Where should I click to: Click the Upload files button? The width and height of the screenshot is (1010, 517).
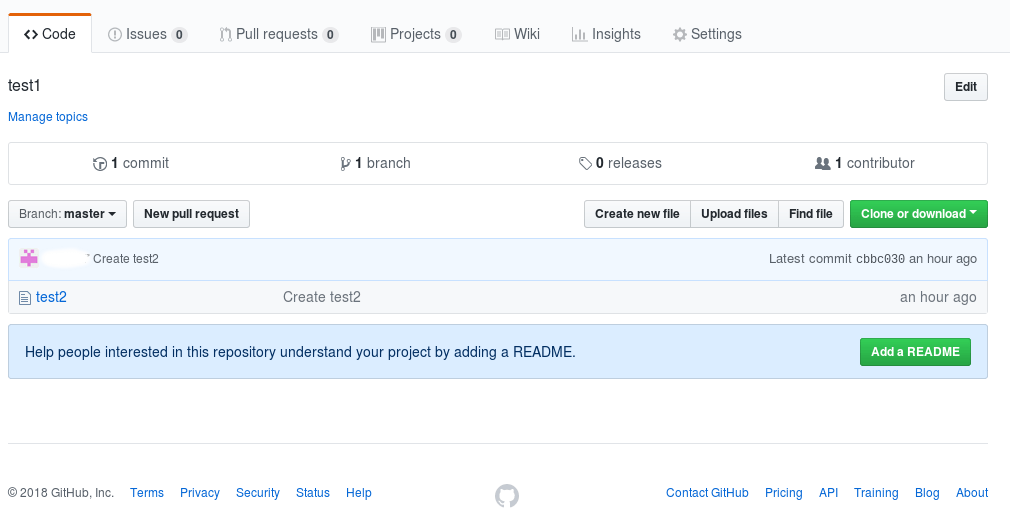click(734, 214)
